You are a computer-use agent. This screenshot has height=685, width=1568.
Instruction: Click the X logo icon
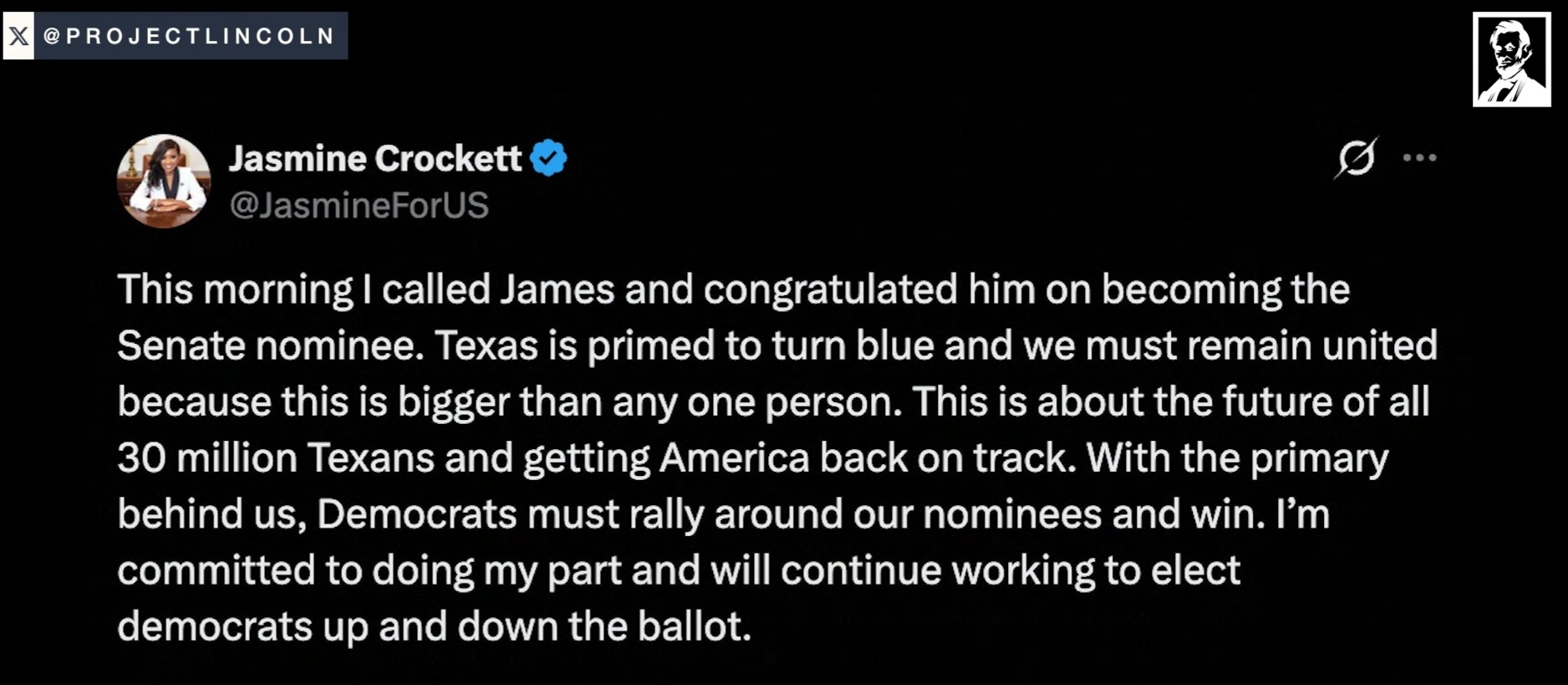pos(18,36)
